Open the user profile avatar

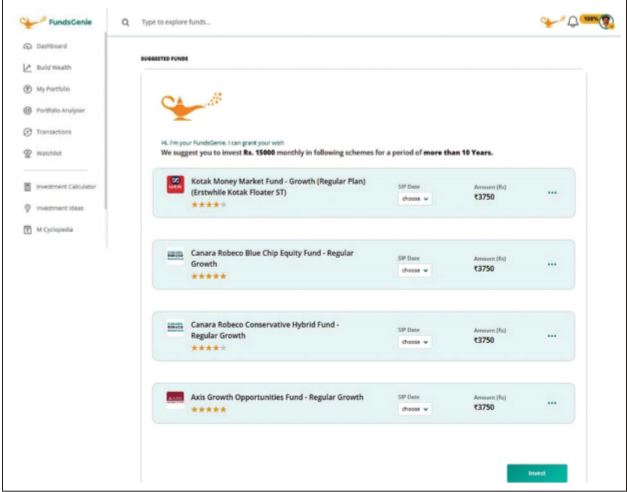click(x=607, y=21)
